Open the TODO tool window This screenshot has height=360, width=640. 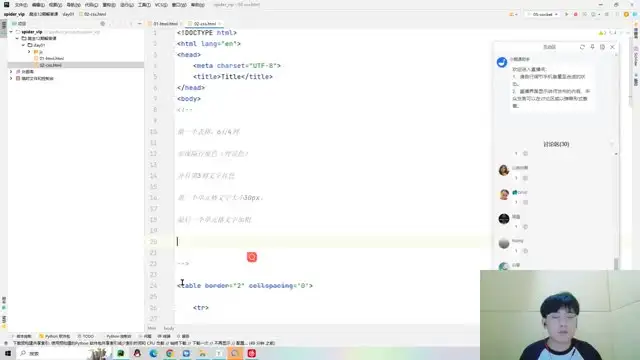click(x=86, y=336)
